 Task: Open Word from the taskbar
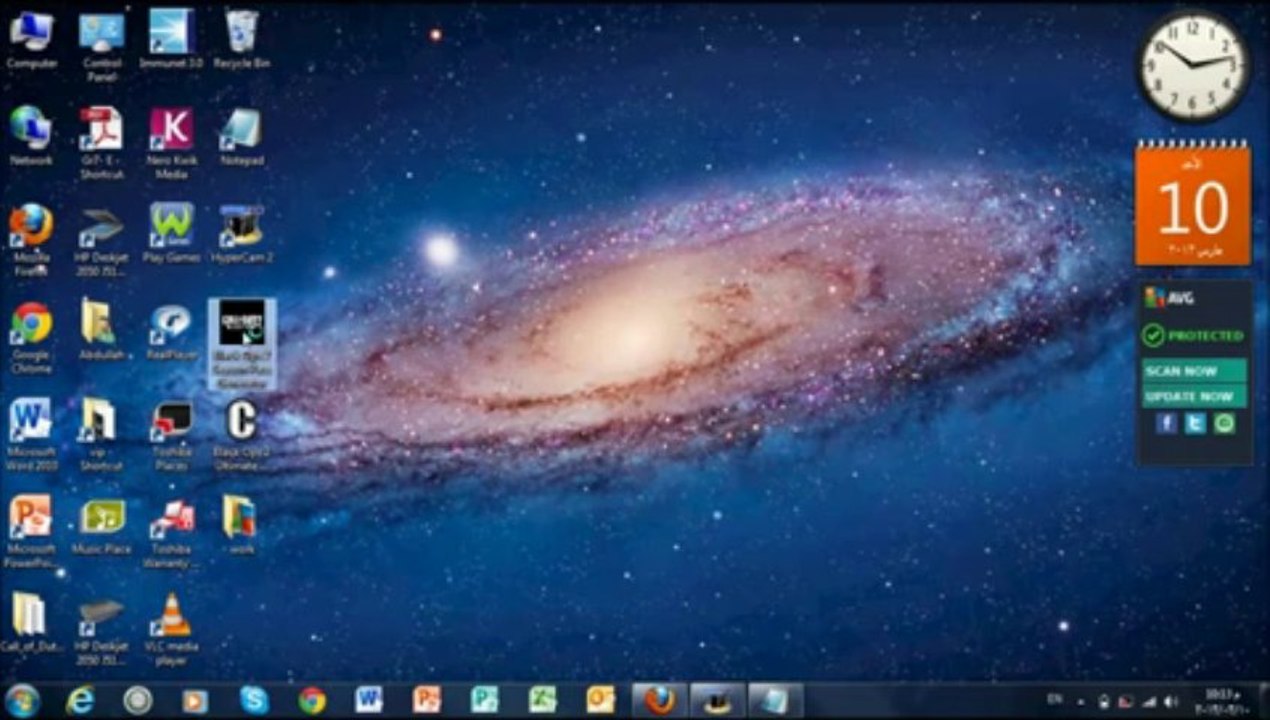(x=369, y=700)
